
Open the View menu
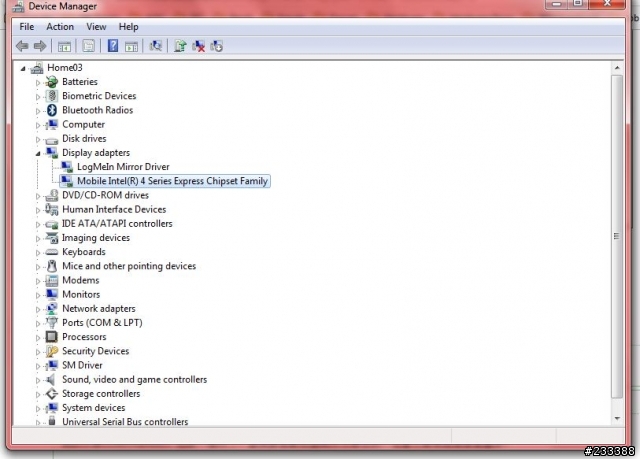[96, 27]
